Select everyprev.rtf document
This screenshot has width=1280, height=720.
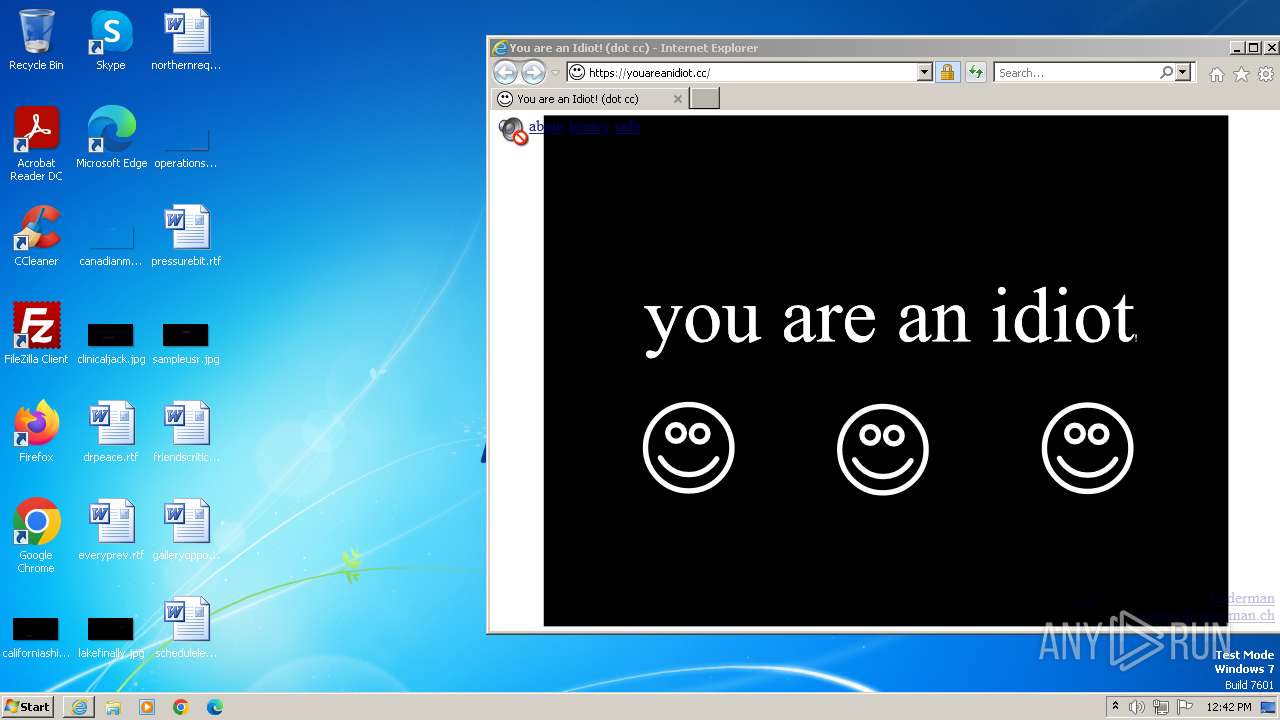pos(111,530)
